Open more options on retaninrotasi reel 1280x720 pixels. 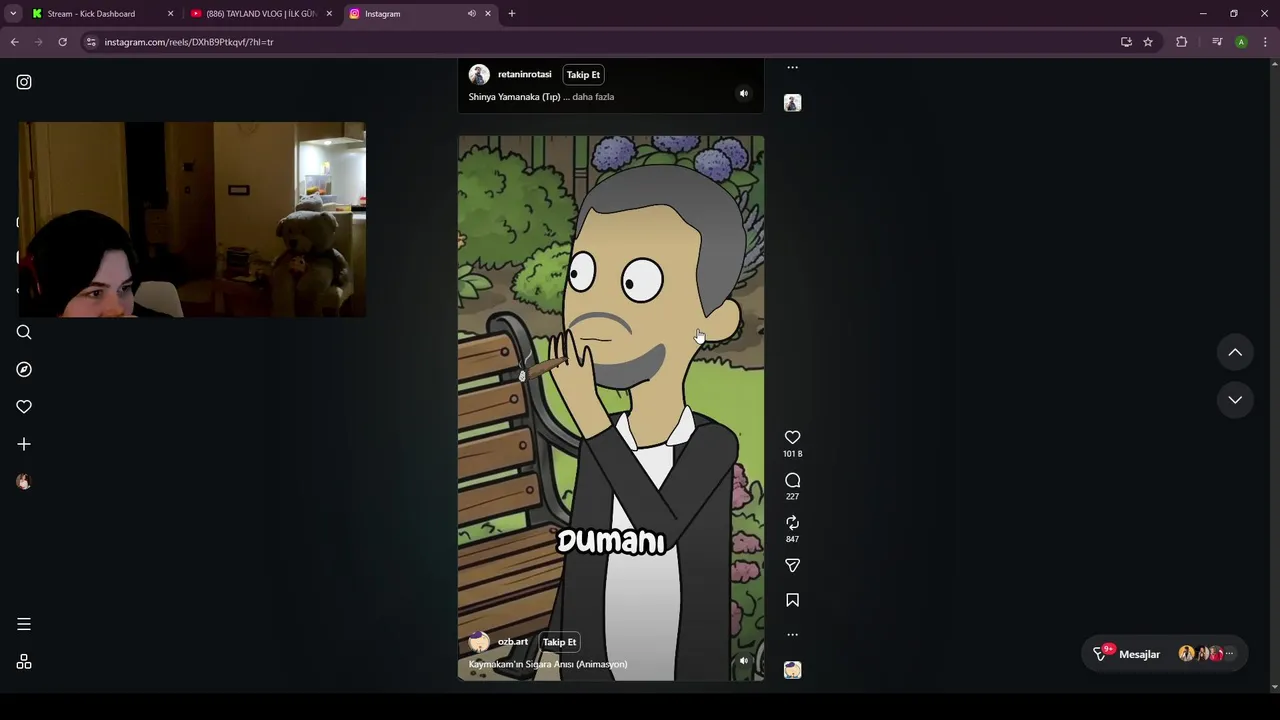[x=792, y=68]
